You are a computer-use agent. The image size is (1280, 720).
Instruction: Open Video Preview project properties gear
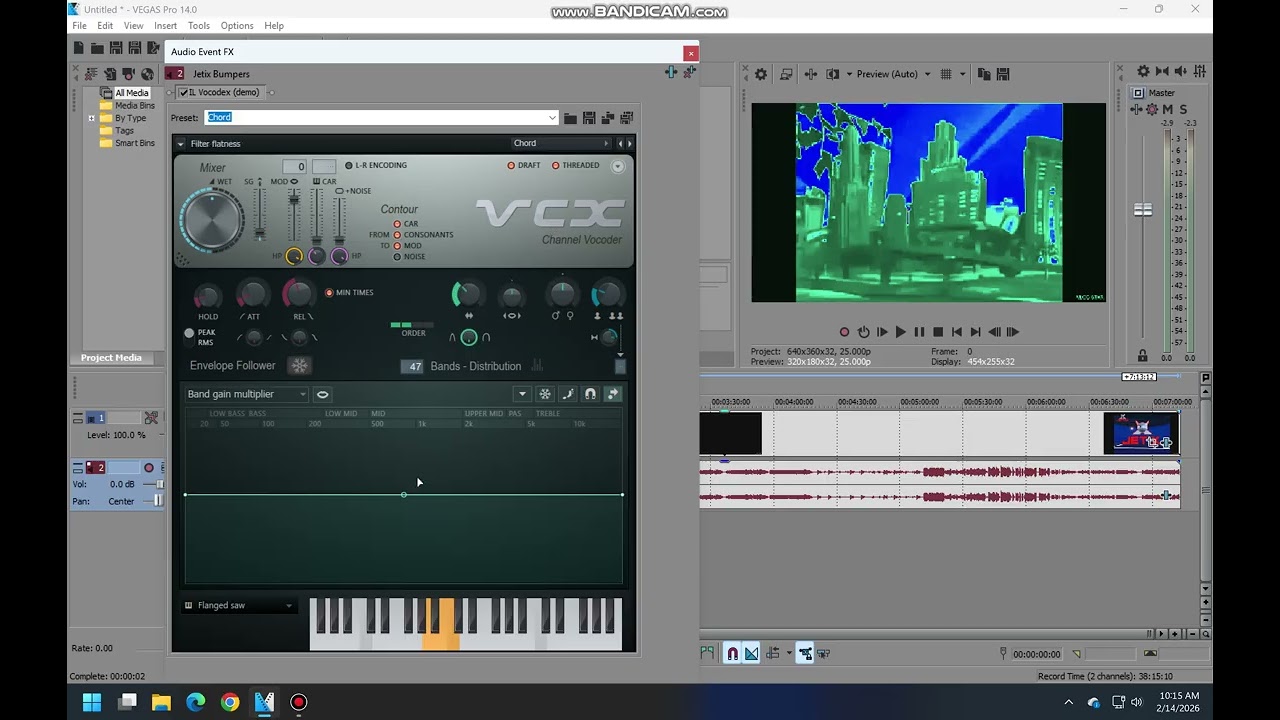pos(761,74)
